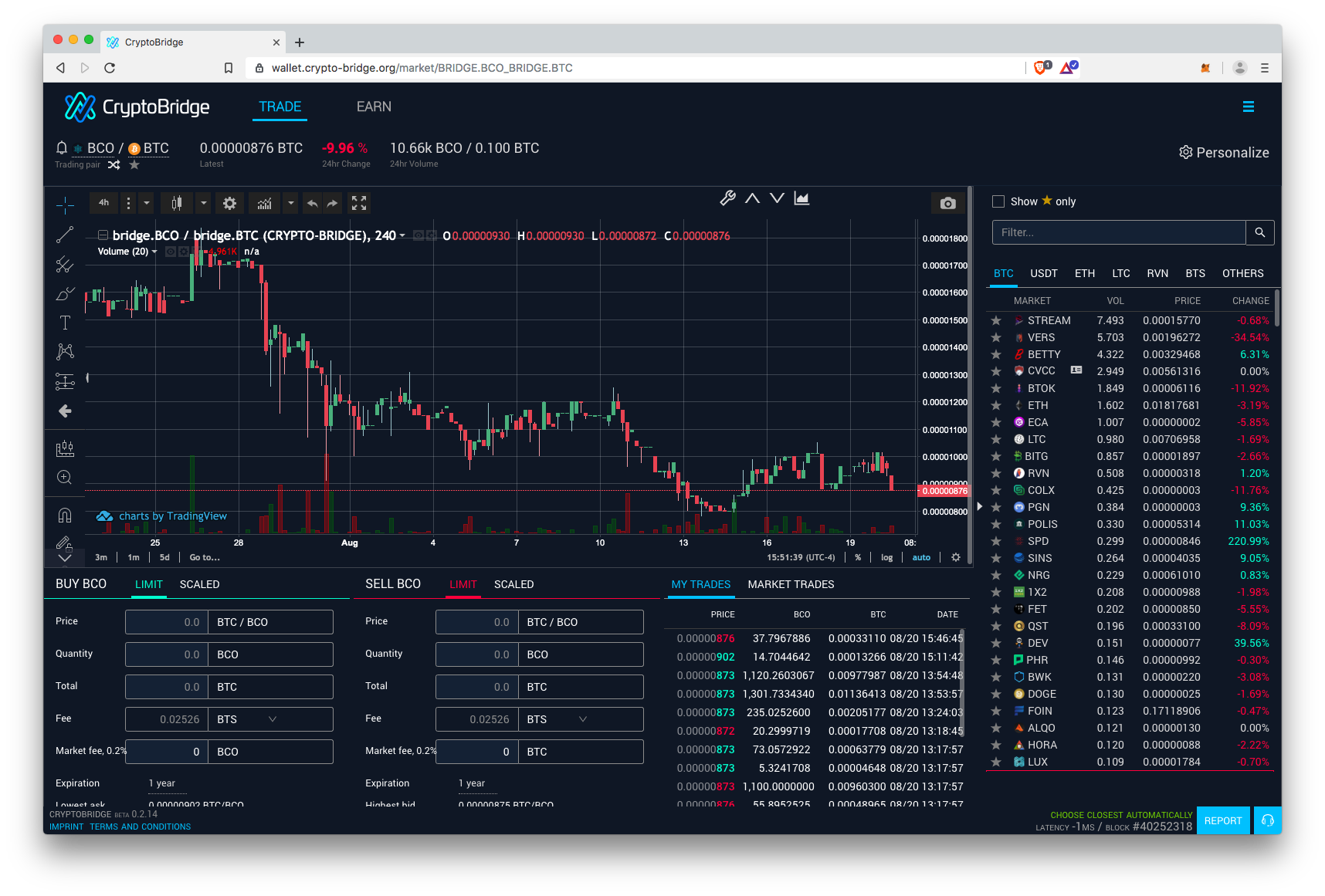The height and width of the screenshot is (896, 1325).
Task: Open the chart zoom-in tool
Action: click(65, 478)
